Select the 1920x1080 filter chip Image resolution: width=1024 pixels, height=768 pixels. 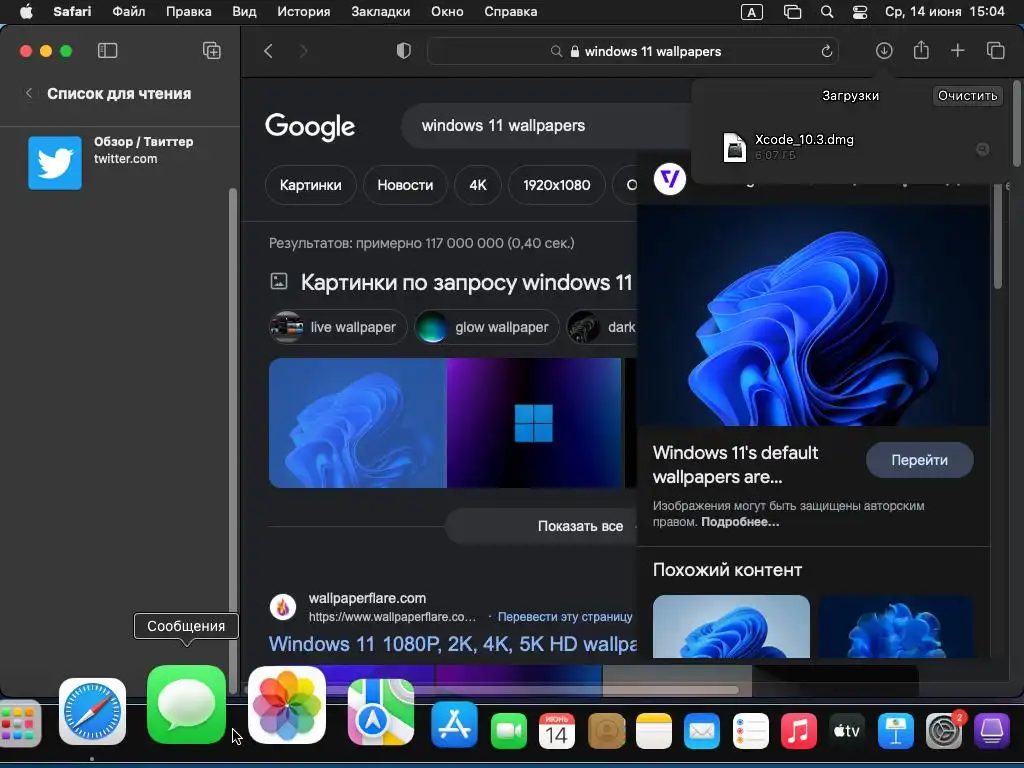point(556,185)
